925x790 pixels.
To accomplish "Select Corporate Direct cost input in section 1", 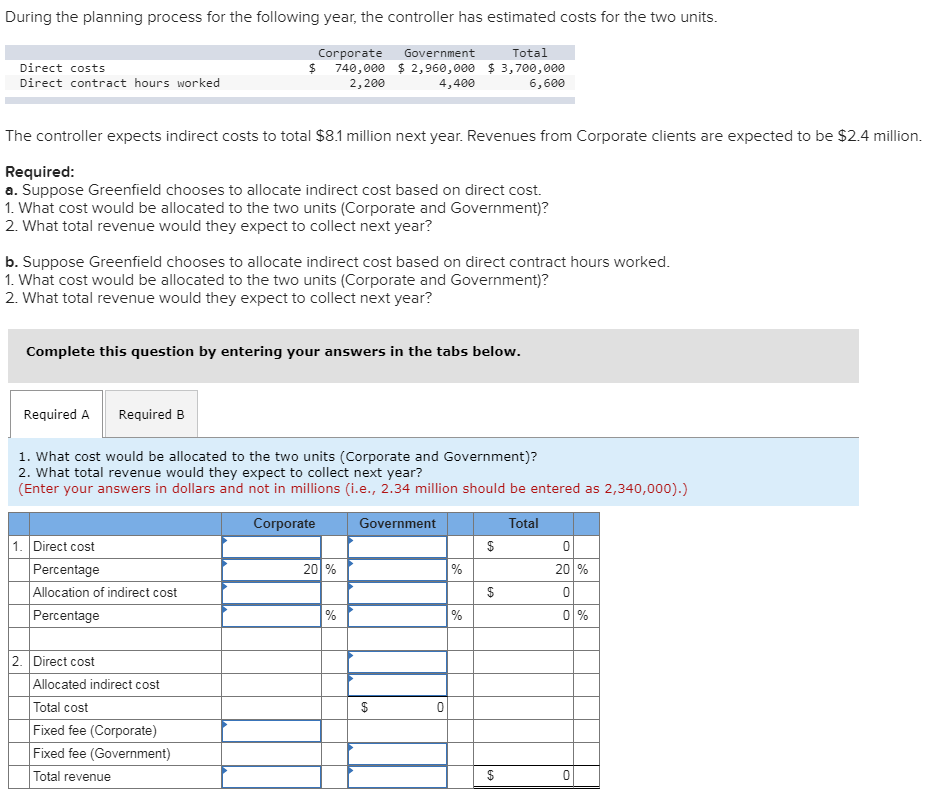I will pos(271,547).
